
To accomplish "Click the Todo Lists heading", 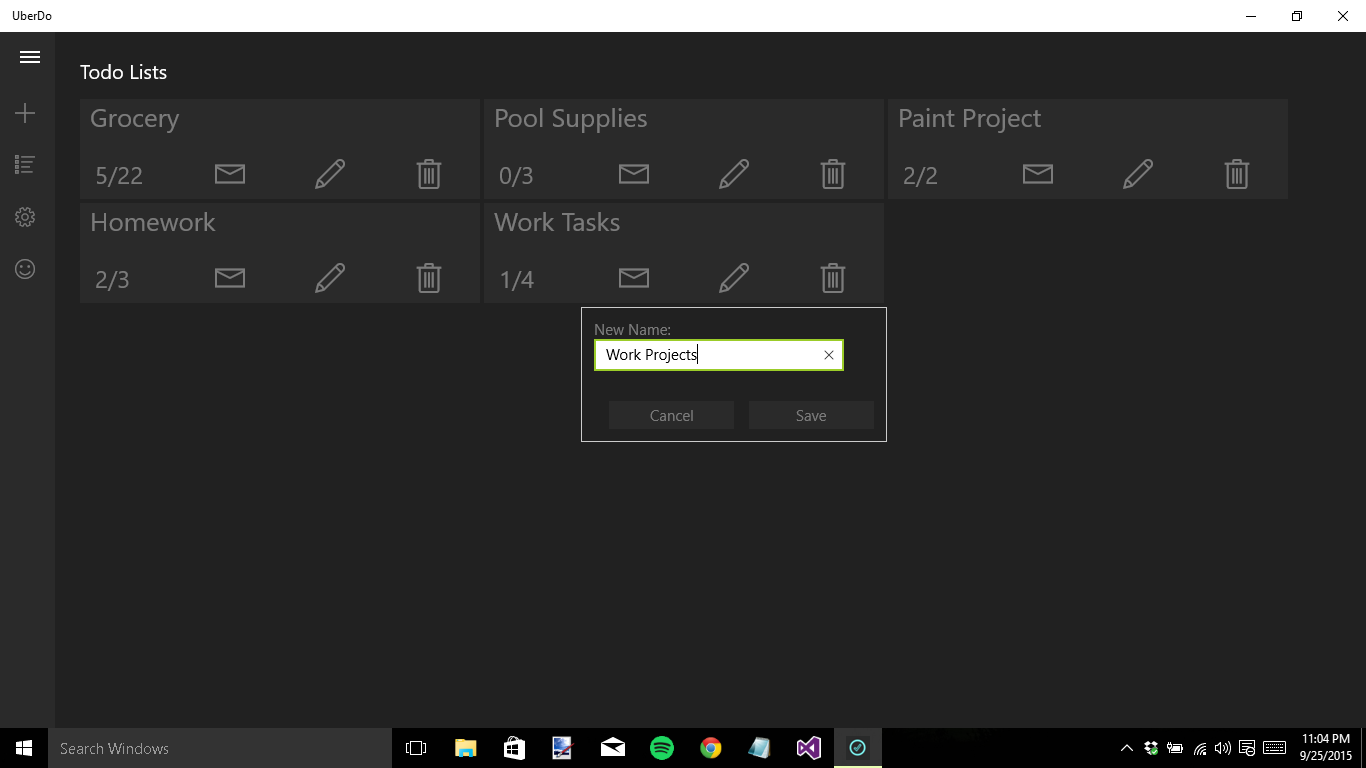I will click(123, 72).
